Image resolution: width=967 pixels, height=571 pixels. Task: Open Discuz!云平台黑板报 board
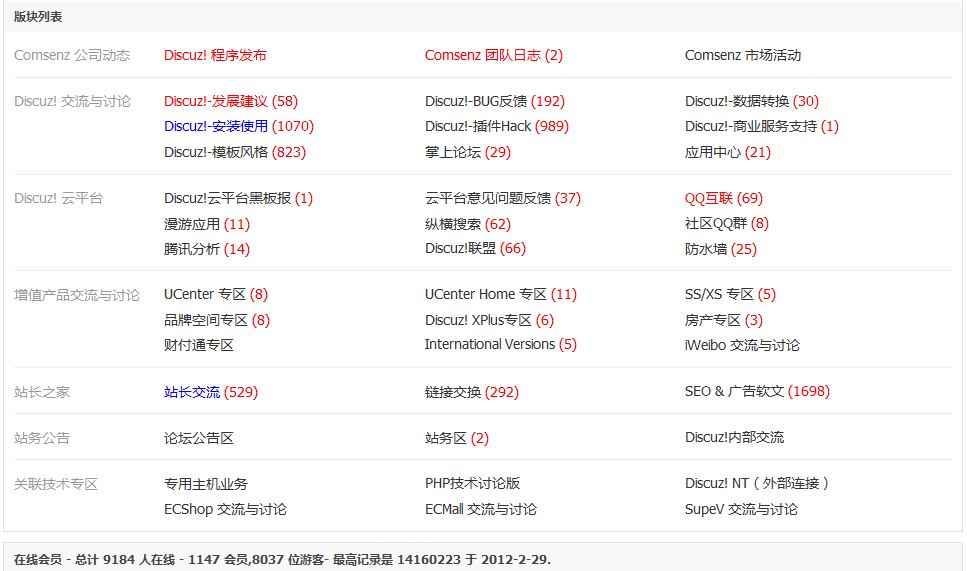(228, 199)
